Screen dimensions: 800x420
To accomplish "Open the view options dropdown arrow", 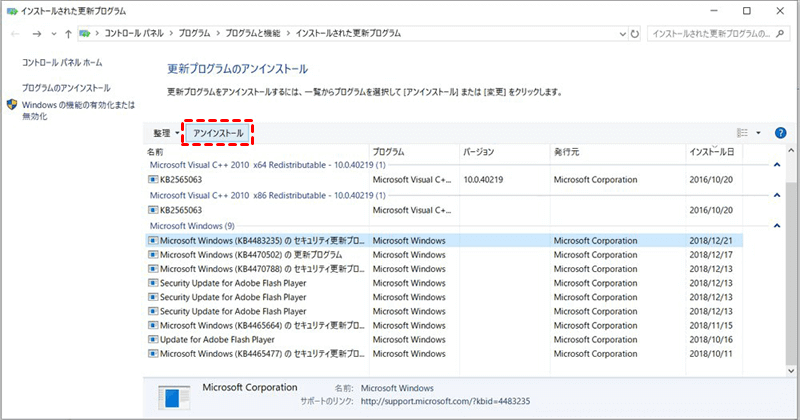I will pyautogui.click(x=758, y=133).
